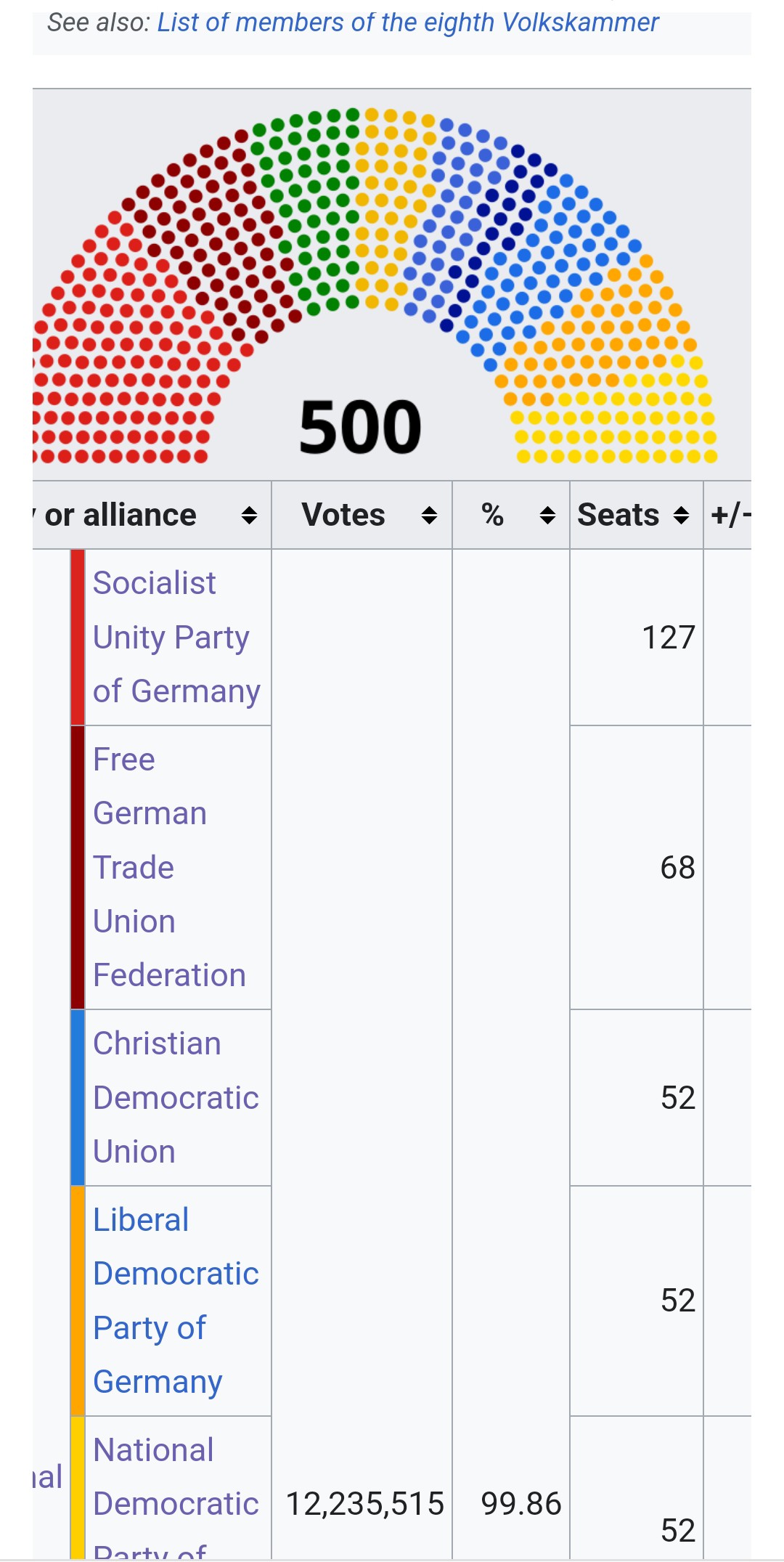Select the Votes column header
Image resolution: width=784 pixels, height=1562 pixels.
[362, 515]
